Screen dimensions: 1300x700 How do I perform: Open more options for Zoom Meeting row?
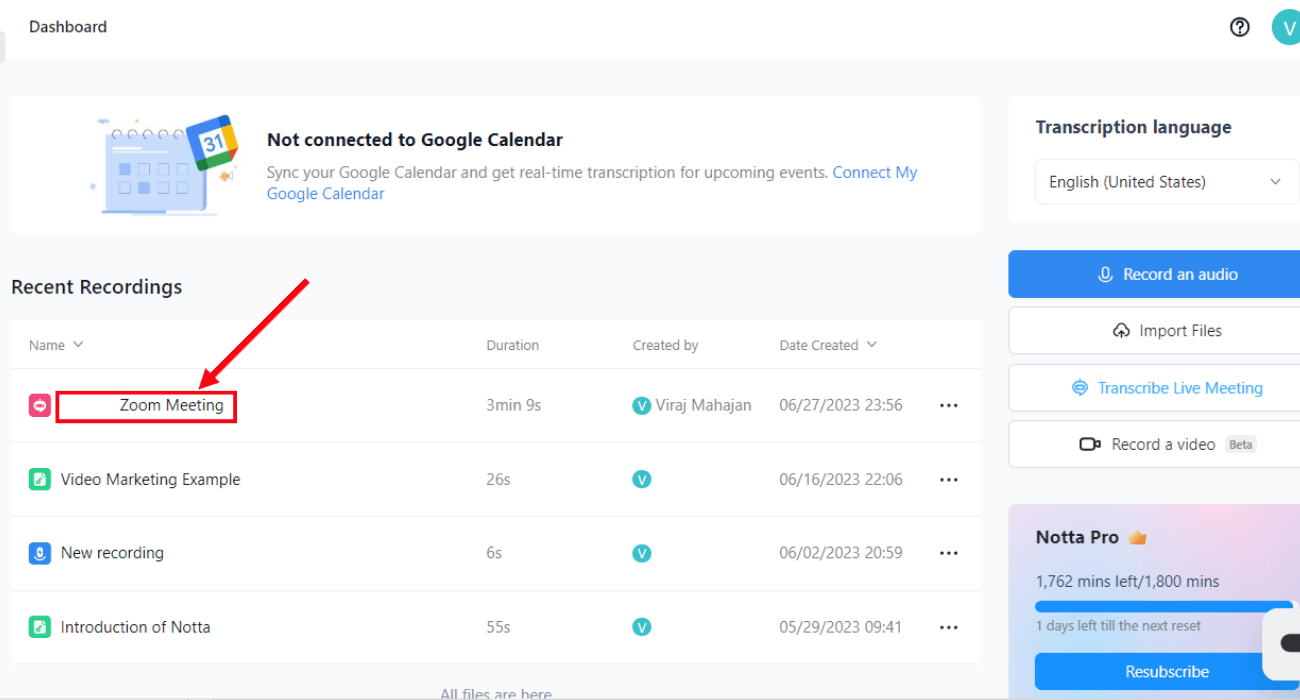pyautogui.click(x=949, y=405)
